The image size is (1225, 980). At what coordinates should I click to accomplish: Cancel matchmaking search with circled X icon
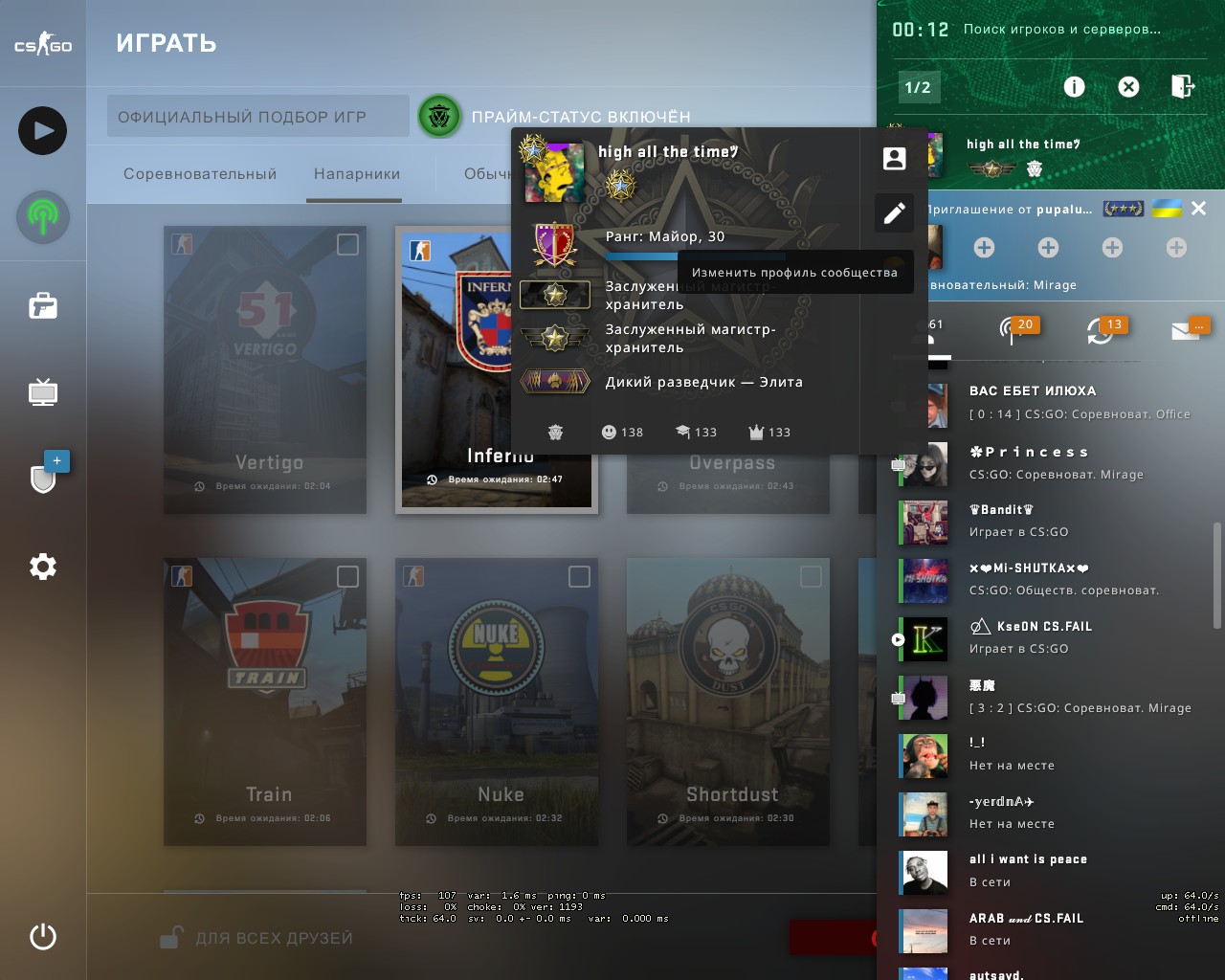point(1129,87)
